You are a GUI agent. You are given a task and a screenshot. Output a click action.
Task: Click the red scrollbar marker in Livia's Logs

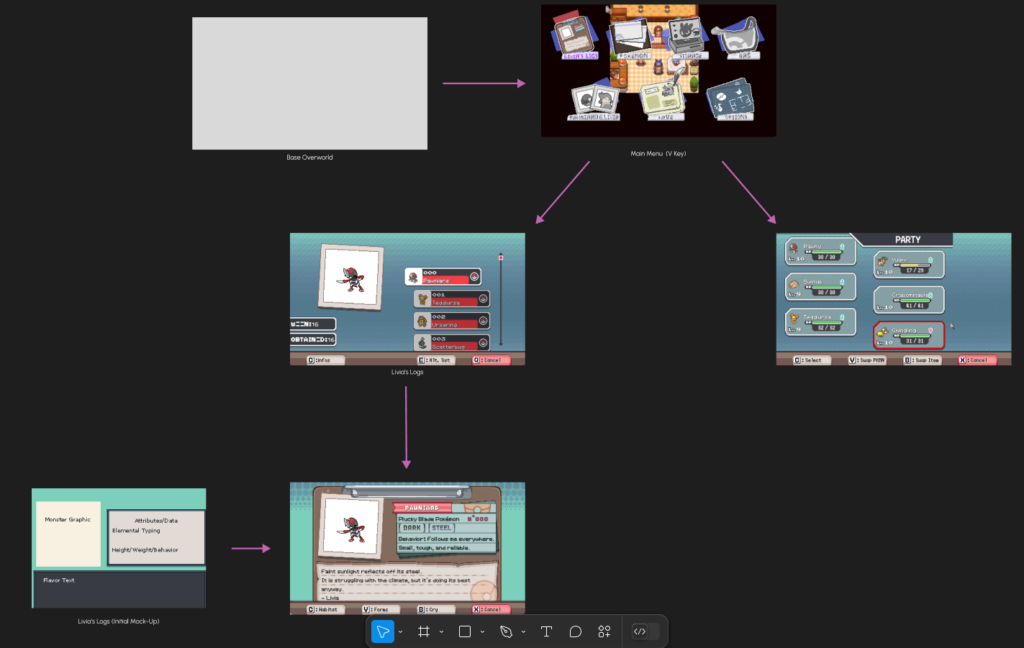[501, 258]
